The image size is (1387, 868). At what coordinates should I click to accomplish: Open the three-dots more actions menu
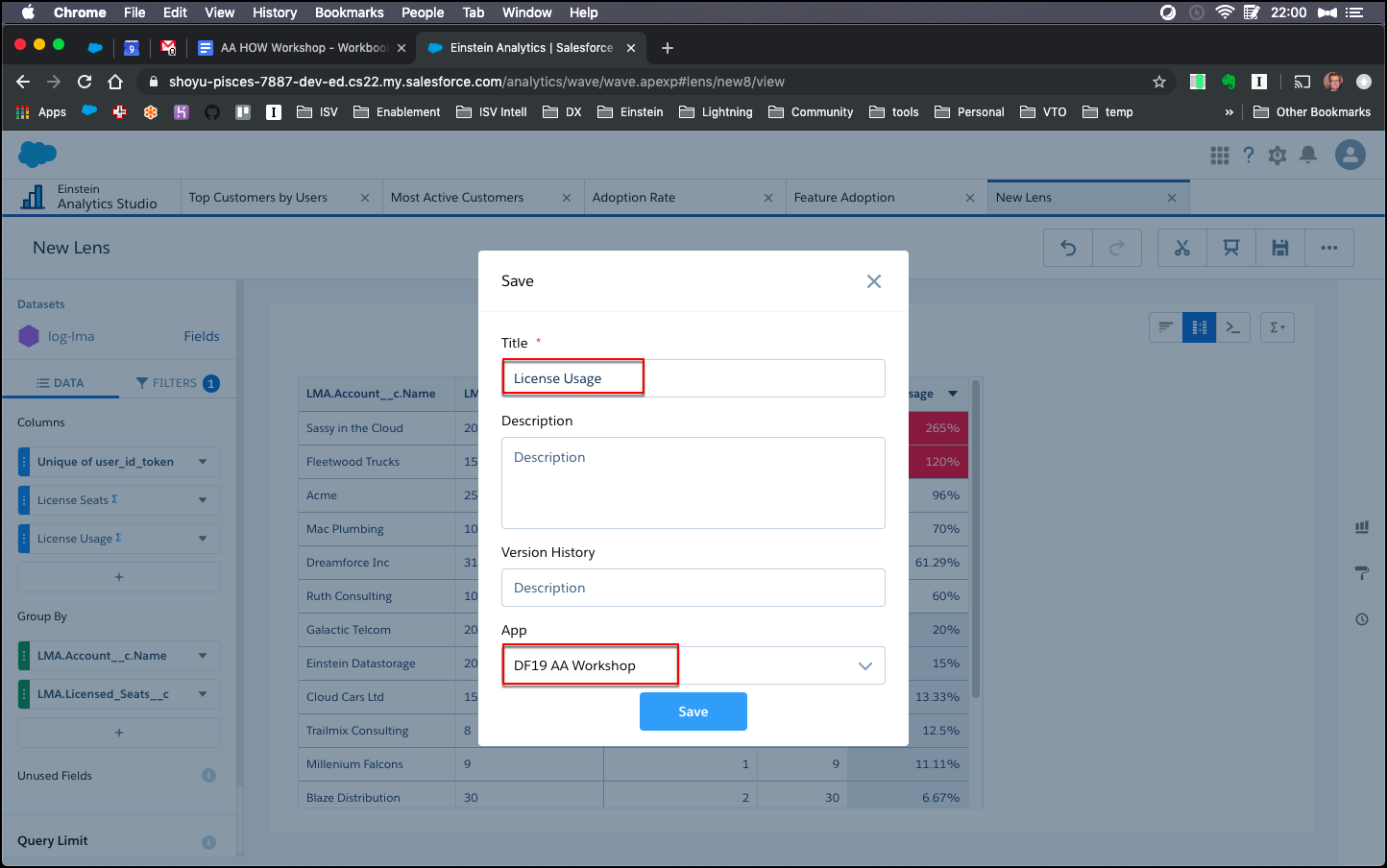1329,248
